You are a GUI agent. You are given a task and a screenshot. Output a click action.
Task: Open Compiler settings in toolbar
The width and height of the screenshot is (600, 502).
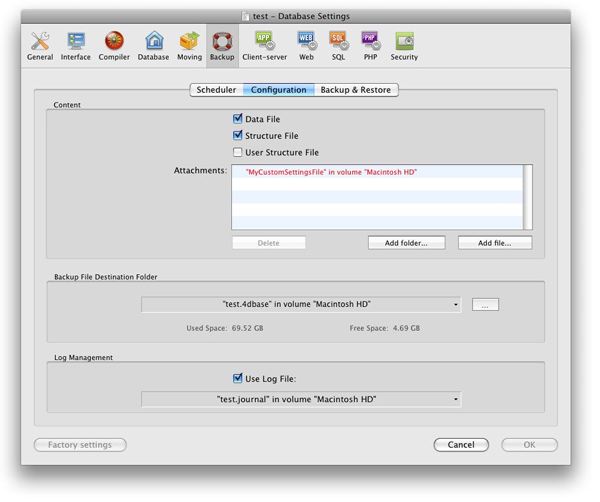pyautogui.click(x=114, y=43)
